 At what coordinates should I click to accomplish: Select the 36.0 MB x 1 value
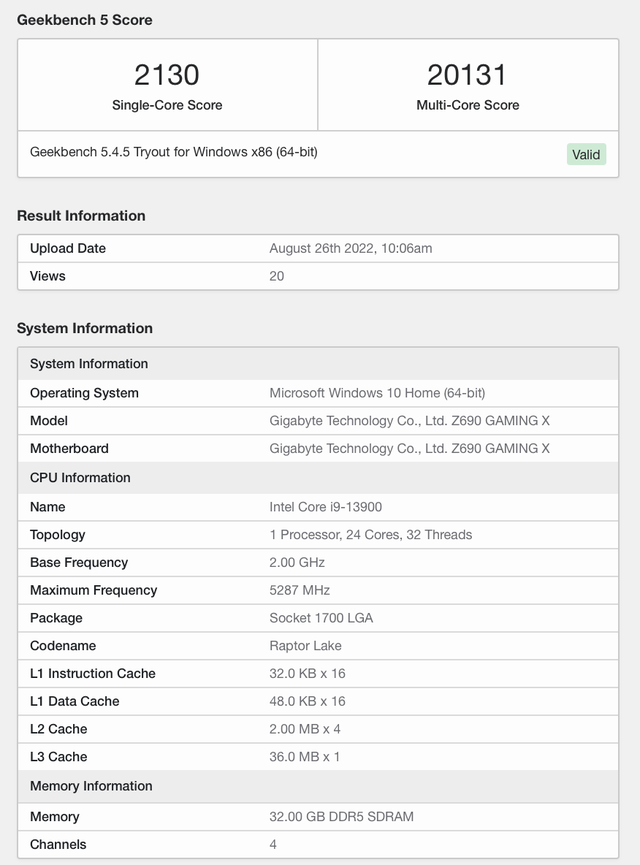click(x=305, y=756)
